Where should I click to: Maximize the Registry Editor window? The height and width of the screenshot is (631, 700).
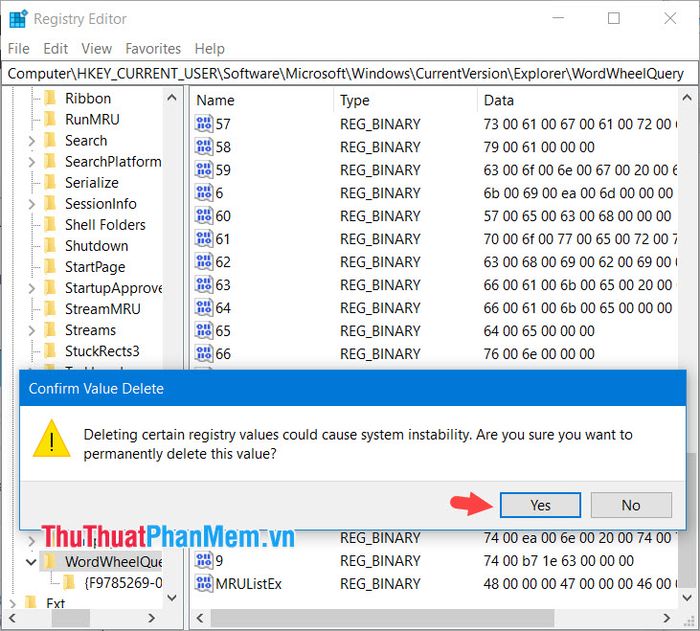(x=614, y=18)
